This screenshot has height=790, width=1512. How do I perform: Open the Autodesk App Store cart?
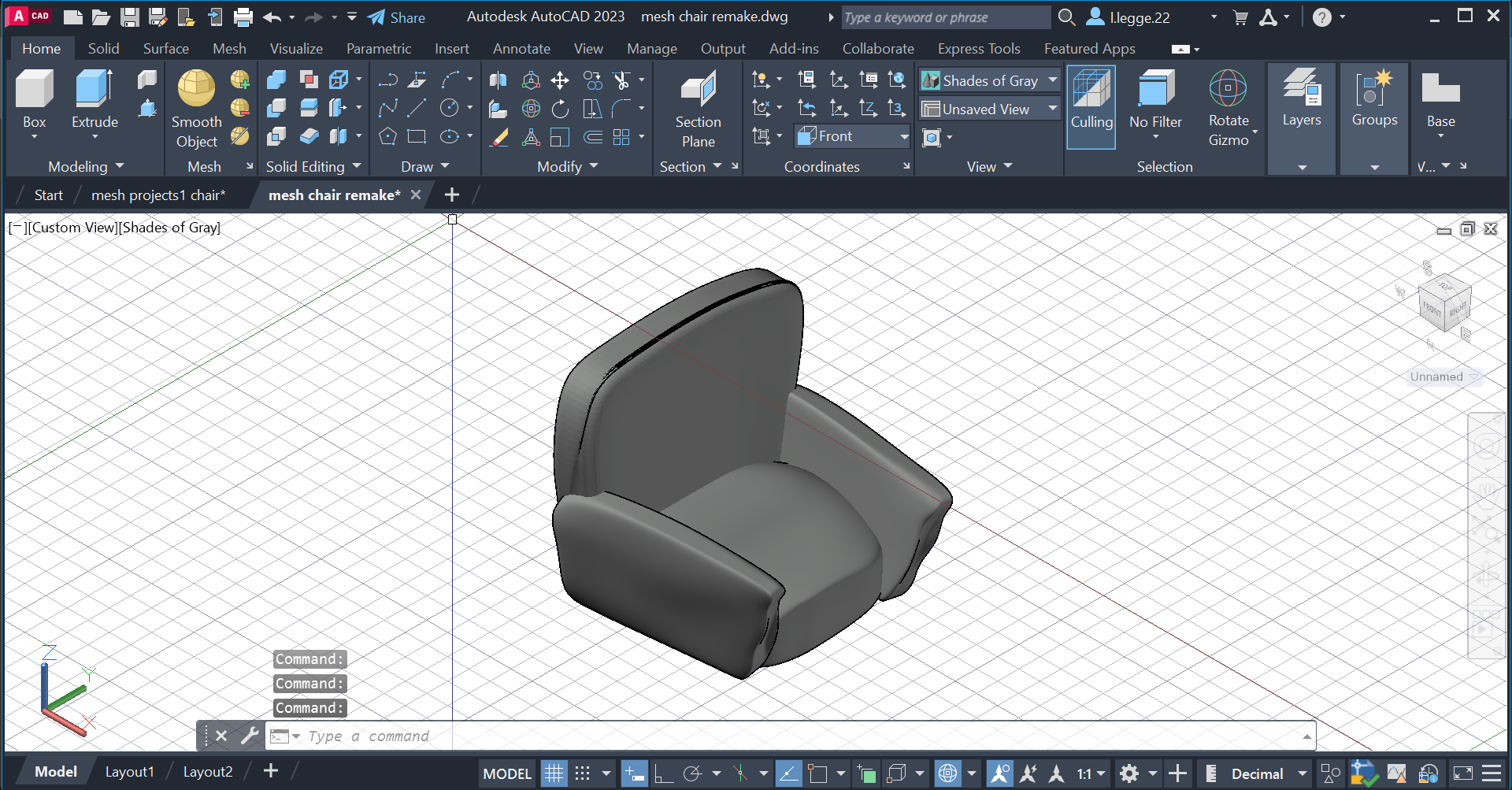[x=1240, y=17]
